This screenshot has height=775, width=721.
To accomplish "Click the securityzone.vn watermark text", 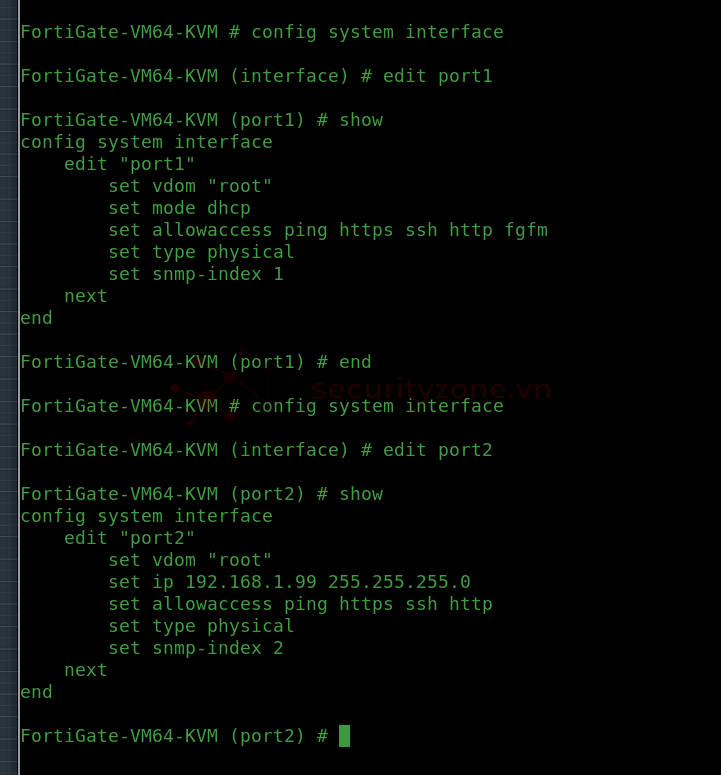I will click(431, 389).
